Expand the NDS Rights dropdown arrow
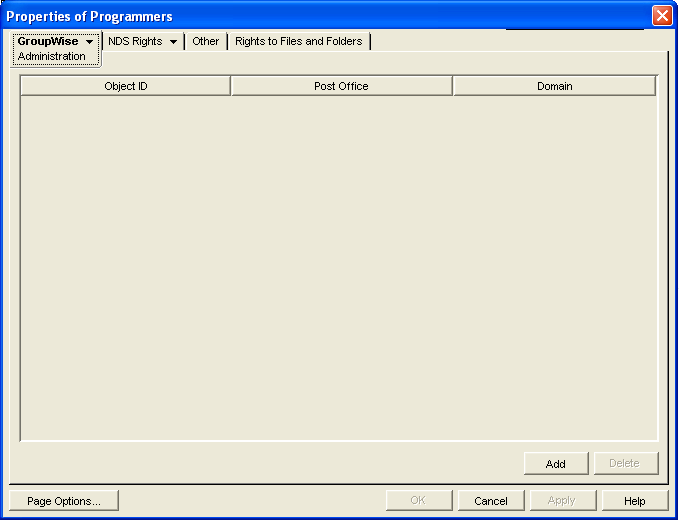Image resolution: width=679 pixels, height=520 pixels. 173,42
